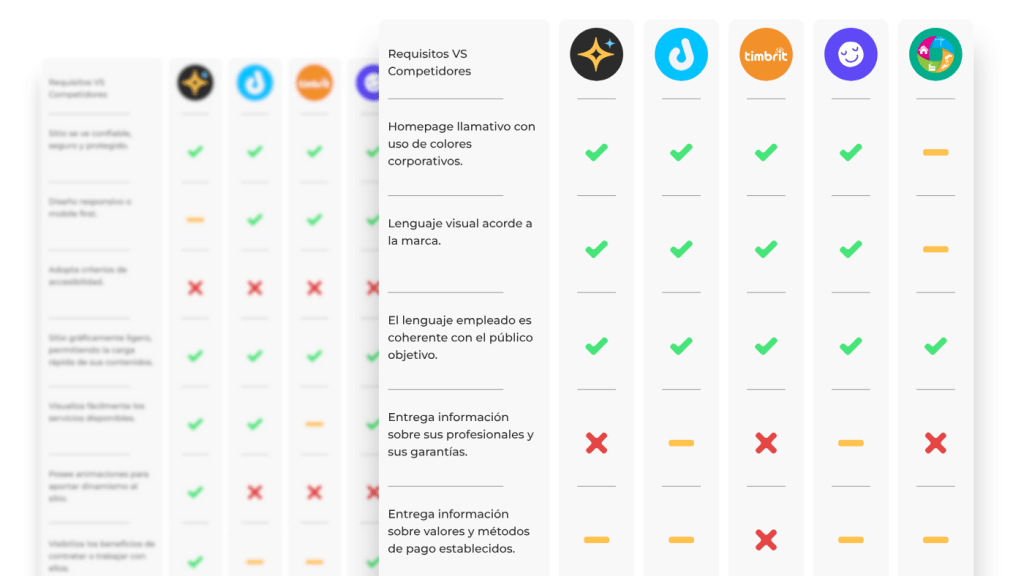1024x576 pixels.
Task: Click "Entrega información sobre sus profesionales" text
Action: pos(460,434)
